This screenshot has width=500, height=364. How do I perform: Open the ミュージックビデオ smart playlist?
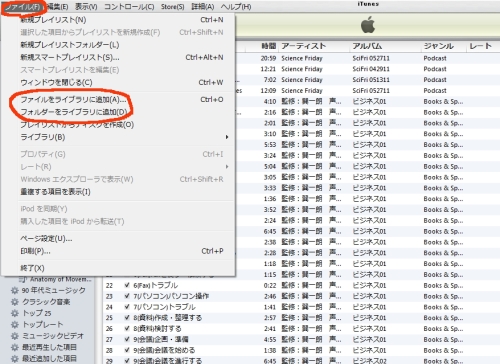click(53, 336)
